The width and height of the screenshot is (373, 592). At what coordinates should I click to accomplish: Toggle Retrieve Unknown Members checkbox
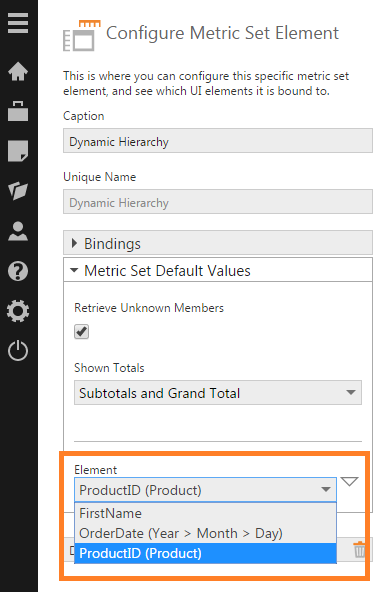(81, 332)
